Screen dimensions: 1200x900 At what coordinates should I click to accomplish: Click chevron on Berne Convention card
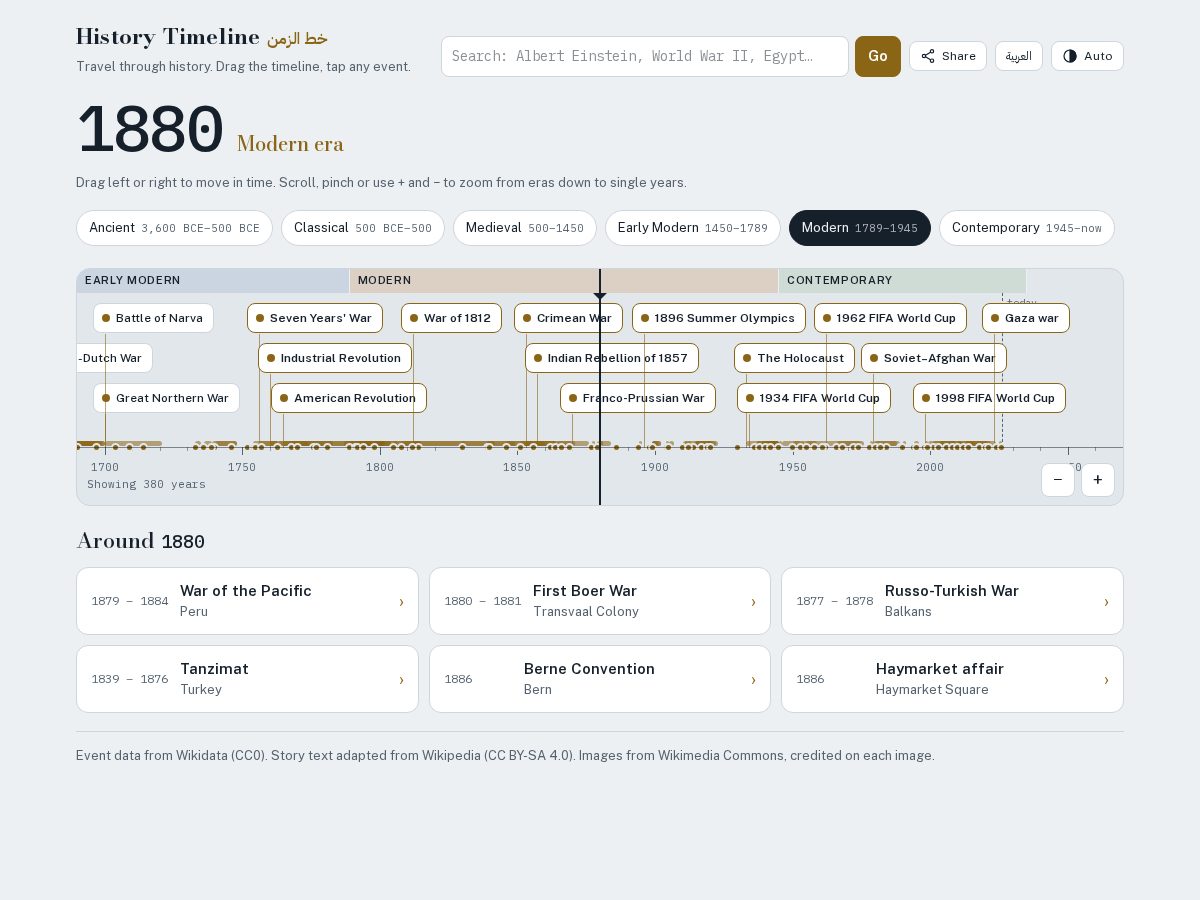click(753, 679)
